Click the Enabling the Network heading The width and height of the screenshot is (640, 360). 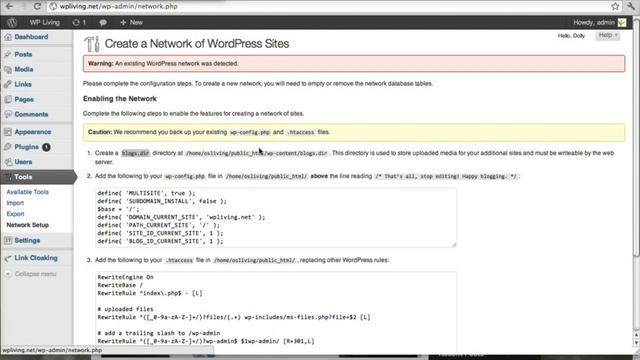120,99
